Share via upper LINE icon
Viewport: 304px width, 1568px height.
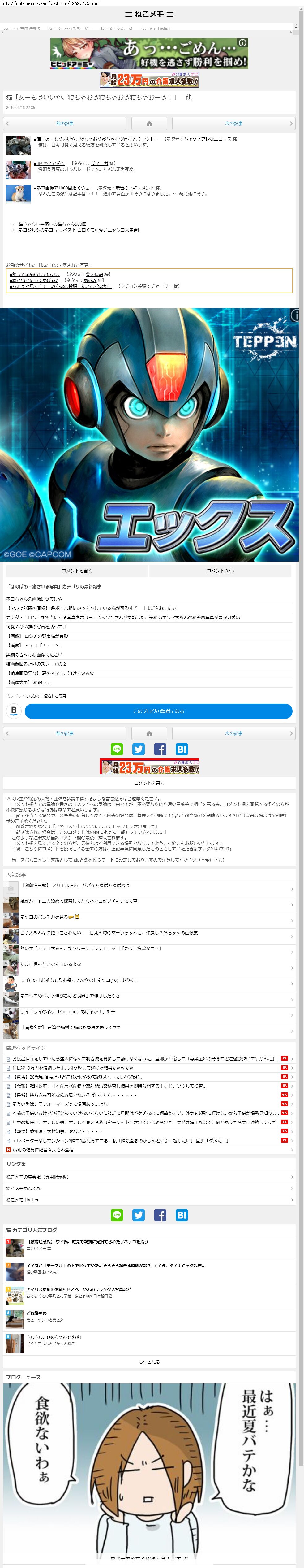click(117, 749)
